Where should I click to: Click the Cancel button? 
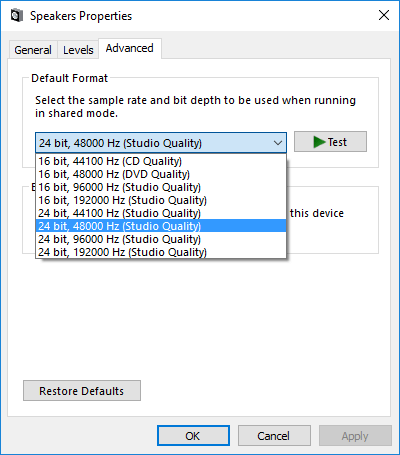click(x=274, y=436)
